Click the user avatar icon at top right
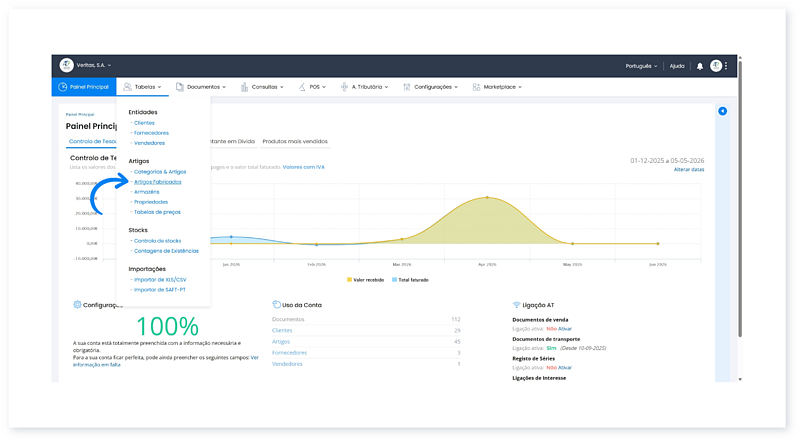The width and height of the screenshot is (800, 442). [716, 66]
